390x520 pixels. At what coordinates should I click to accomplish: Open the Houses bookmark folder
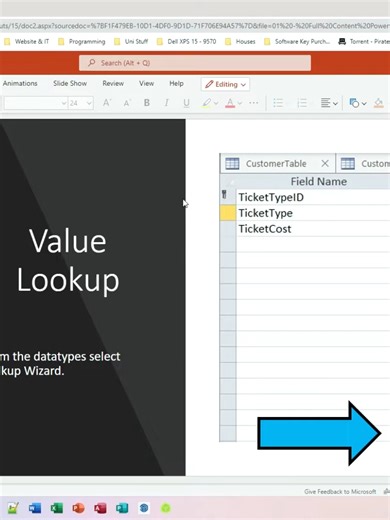[240, 42]
